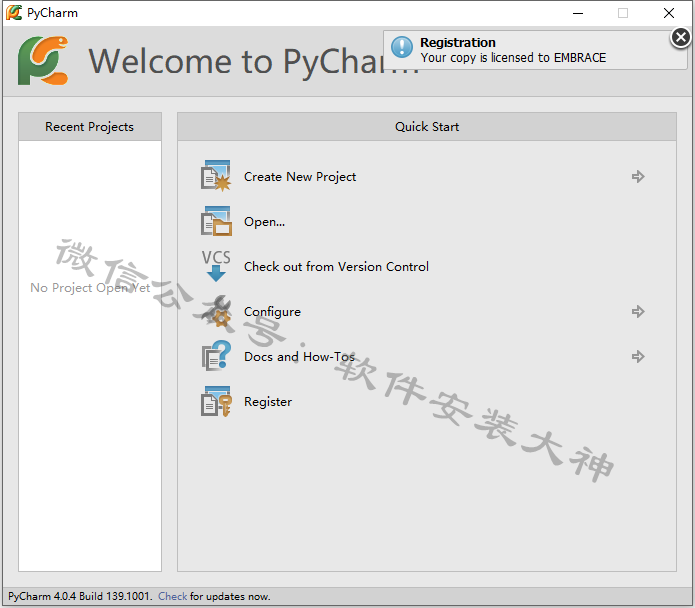Viewport: 695px width, 608px height.
Task: Click the Register key icon
Action: [x=216, y=401]
